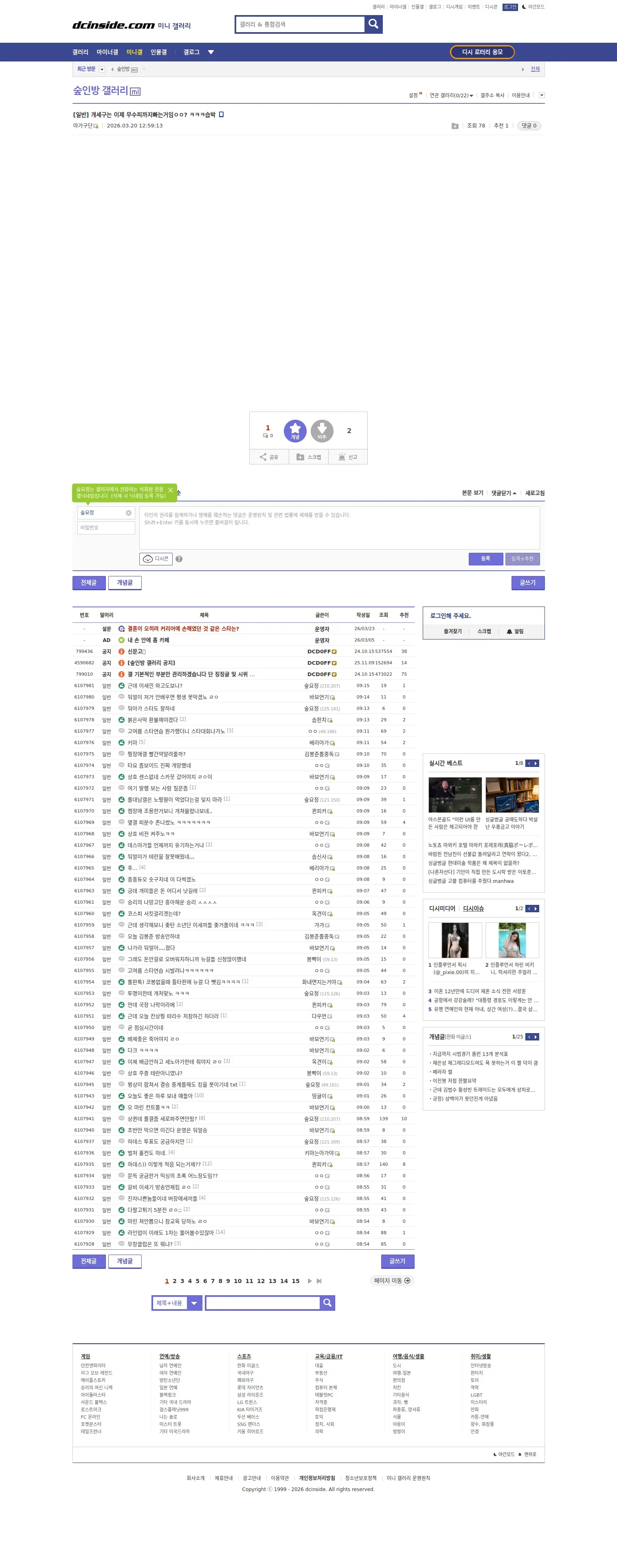
Task: Click the 페이지 이동 button
Action: pyautogui.click(x=392, y=1281)
